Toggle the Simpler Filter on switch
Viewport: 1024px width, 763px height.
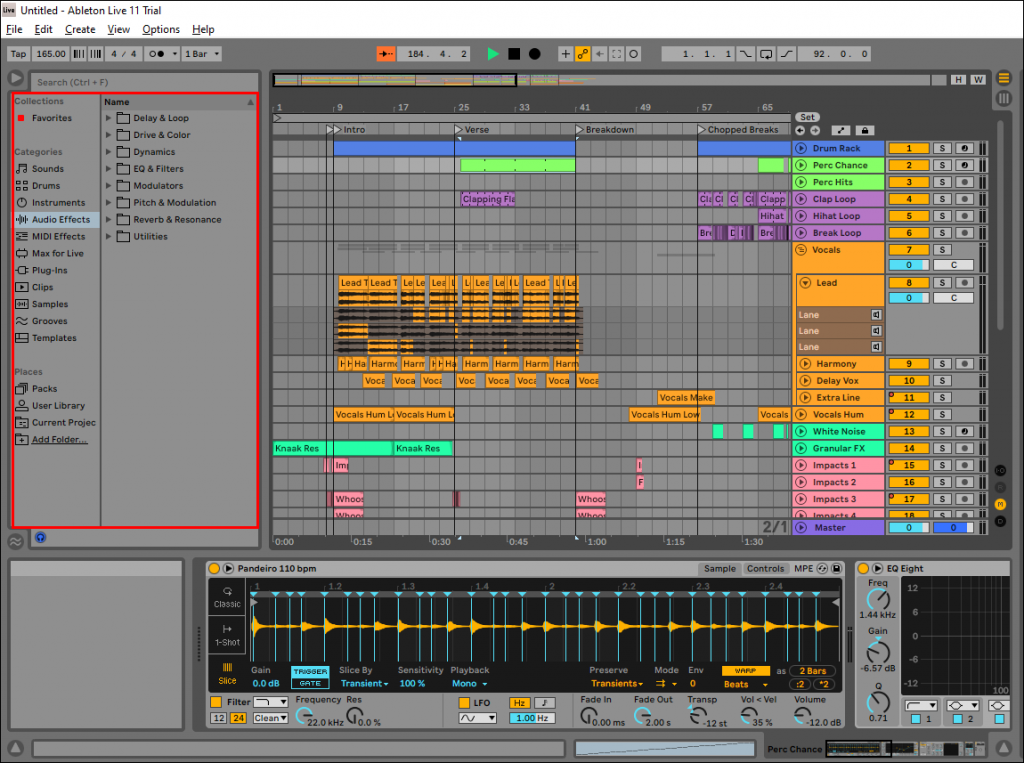[x=216, y=702]
